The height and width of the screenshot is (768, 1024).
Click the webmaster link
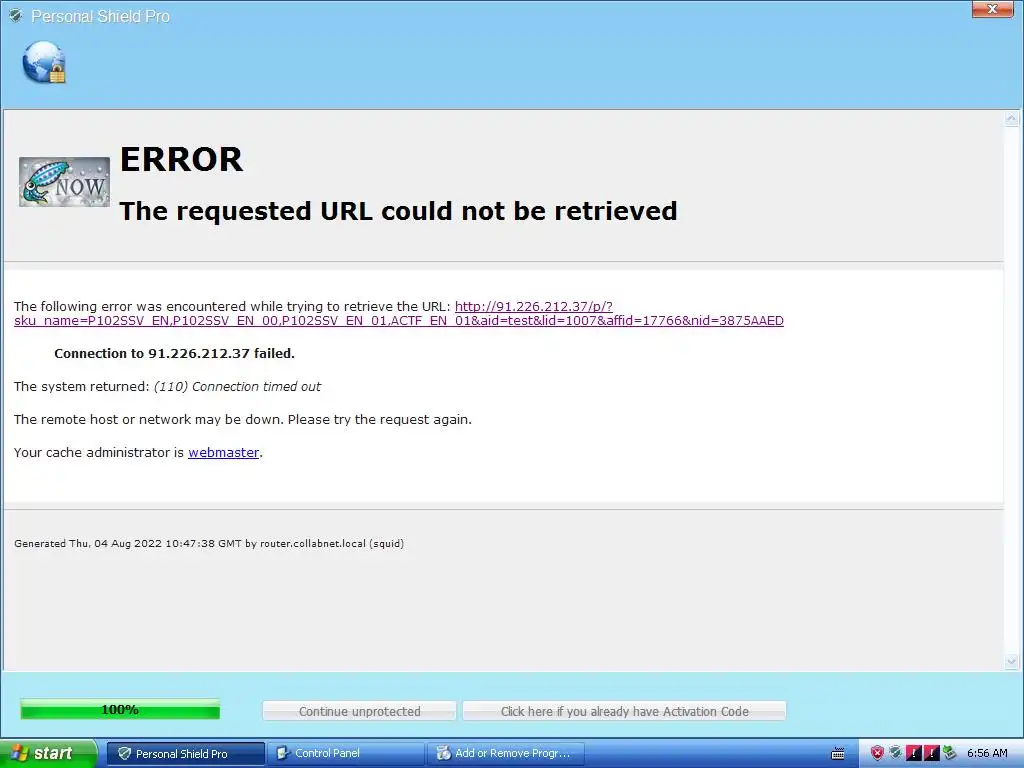tap(223, 452)
